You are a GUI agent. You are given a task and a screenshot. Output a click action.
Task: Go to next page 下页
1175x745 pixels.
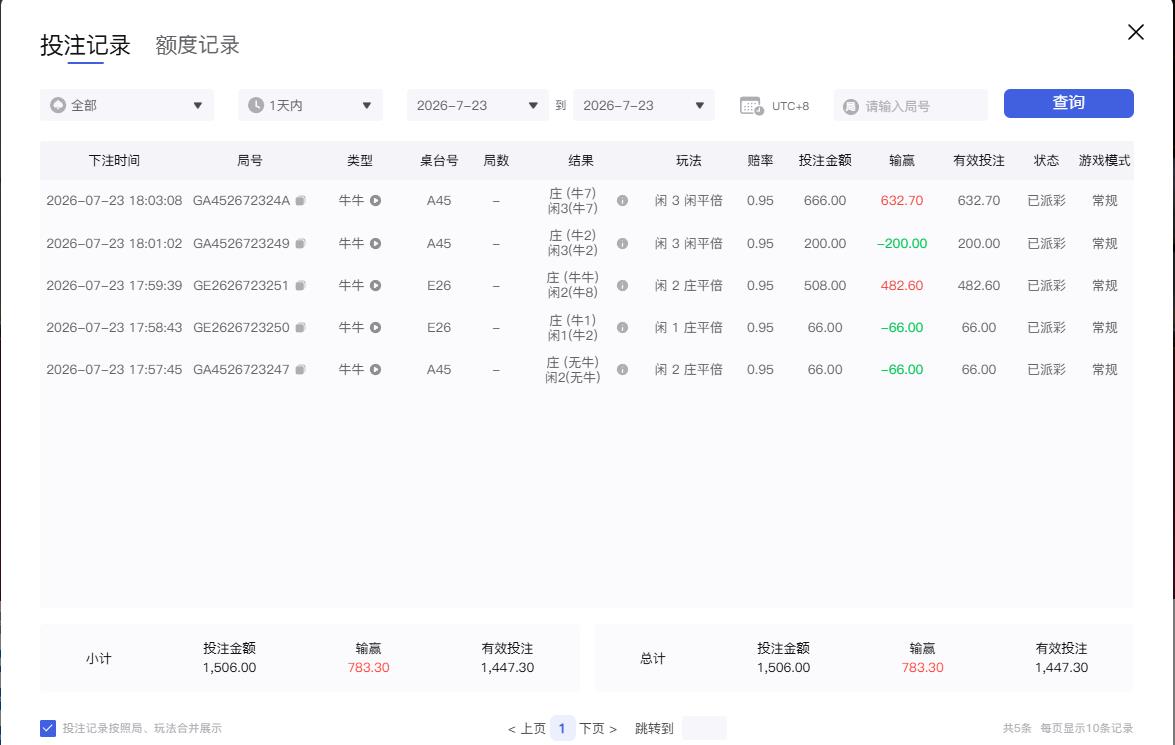(598, 729)
